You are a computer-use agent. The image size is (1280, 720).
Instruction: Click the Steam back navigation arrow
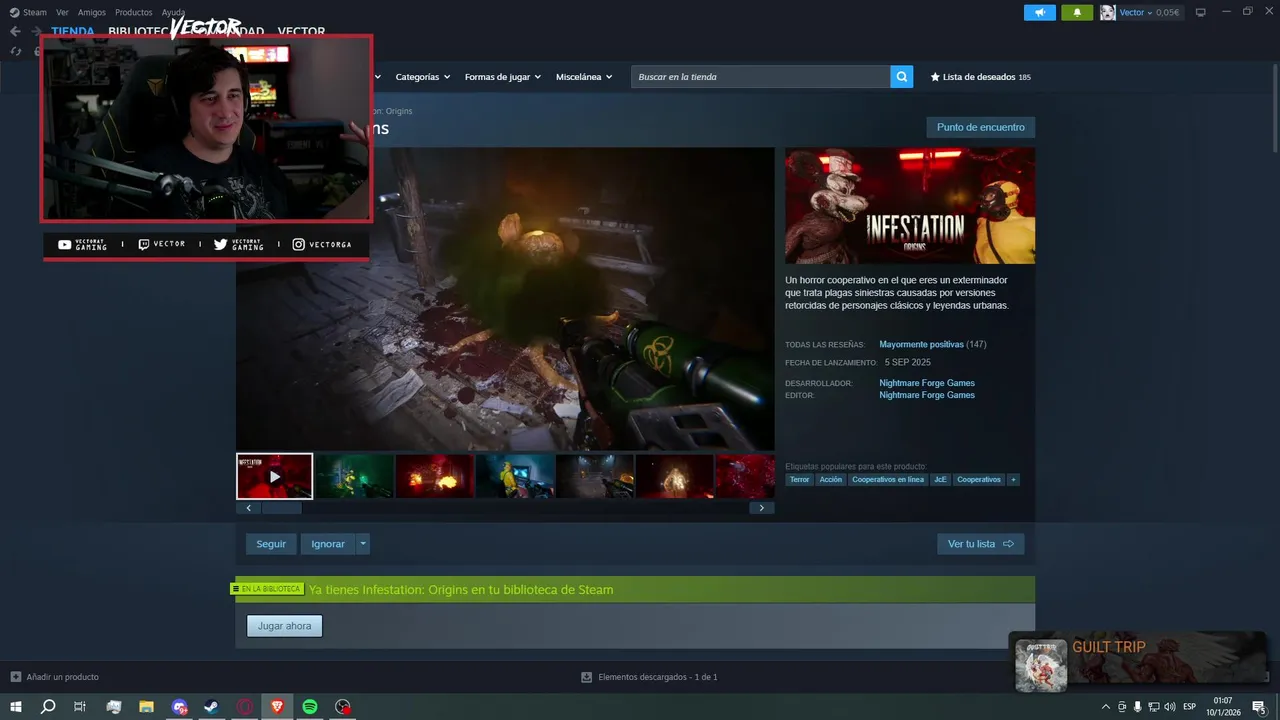click(x=15, y=31)
